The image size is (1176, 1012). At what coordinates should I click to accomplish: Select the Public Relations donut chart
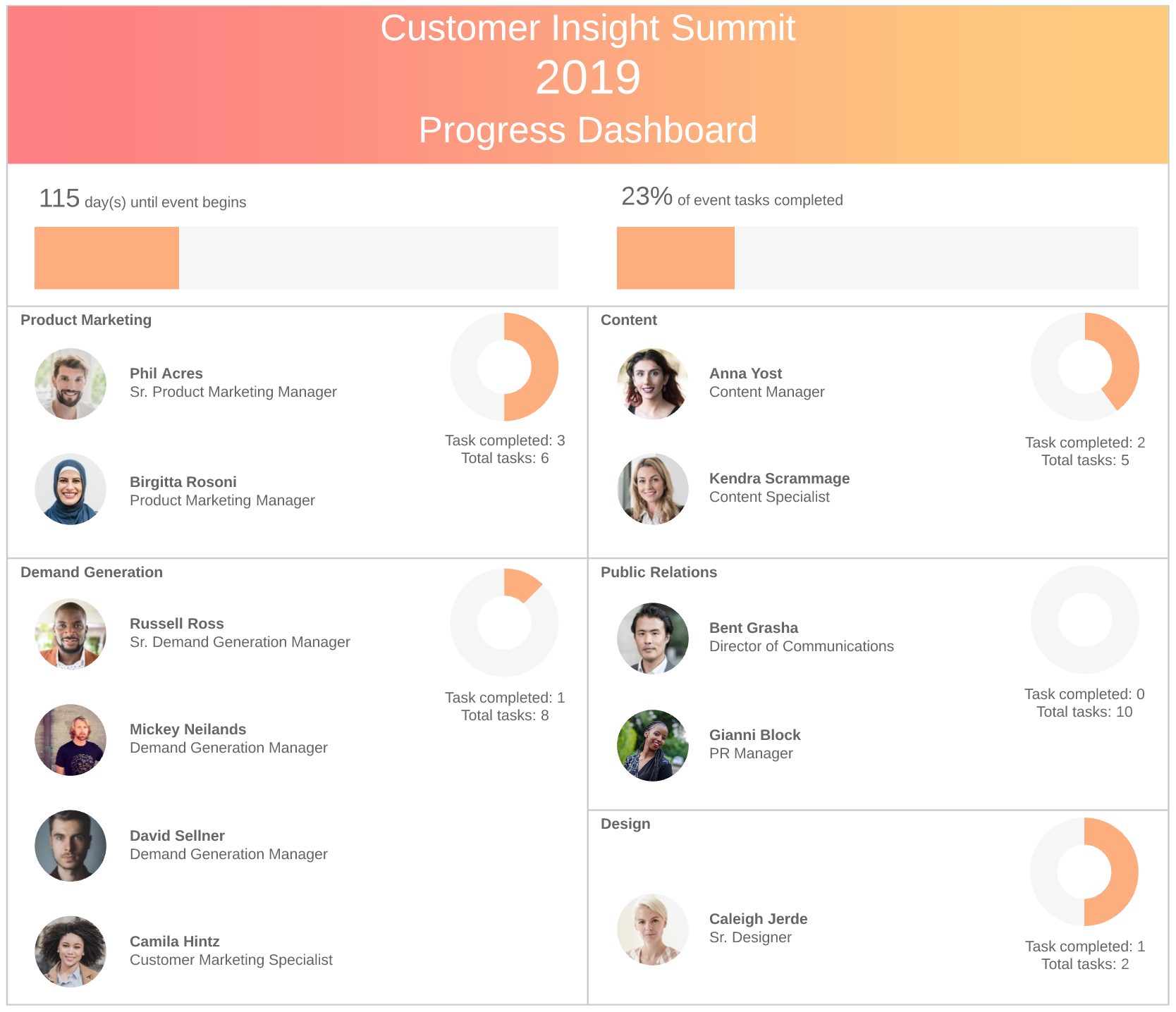(x=1085, y=620)
